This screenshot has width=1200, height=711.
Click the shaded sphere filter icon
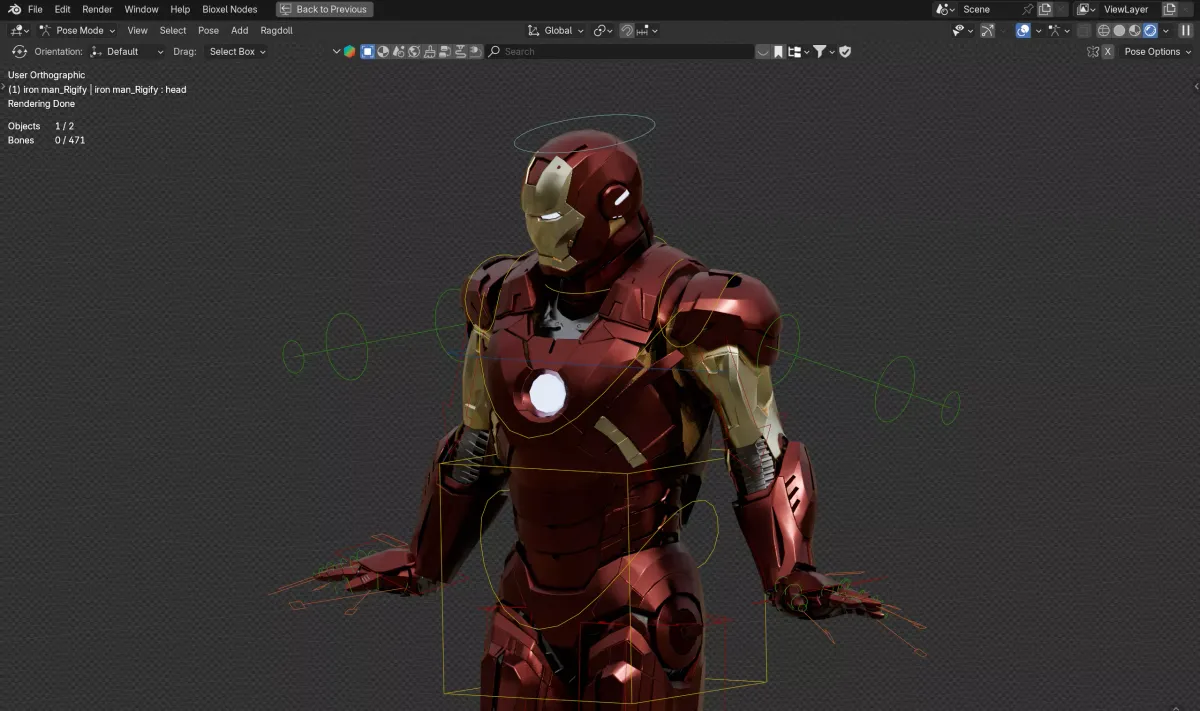(383, 51)
